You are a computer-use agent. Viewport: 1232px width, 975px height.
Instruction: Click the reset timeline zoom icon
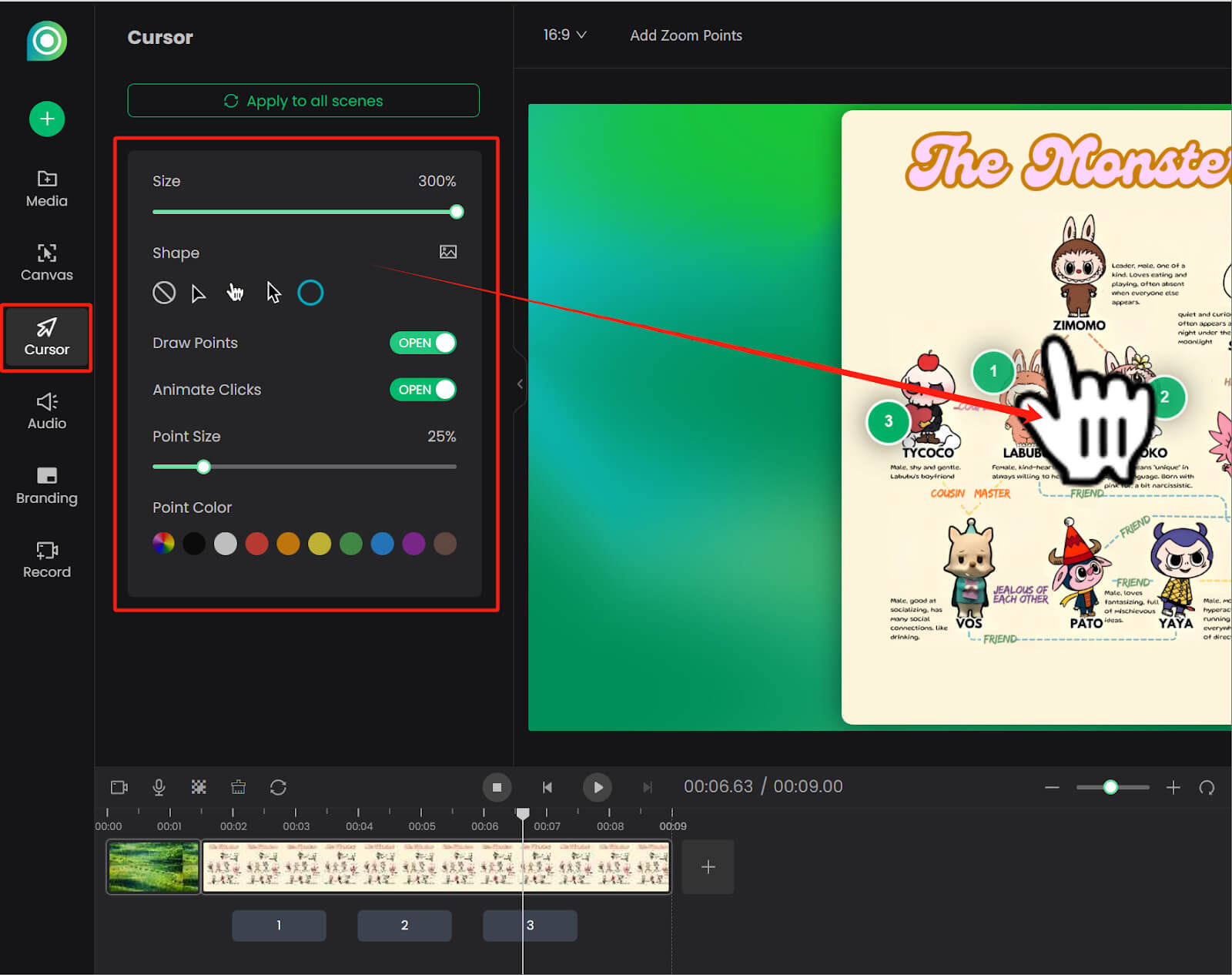[1207, 787]
